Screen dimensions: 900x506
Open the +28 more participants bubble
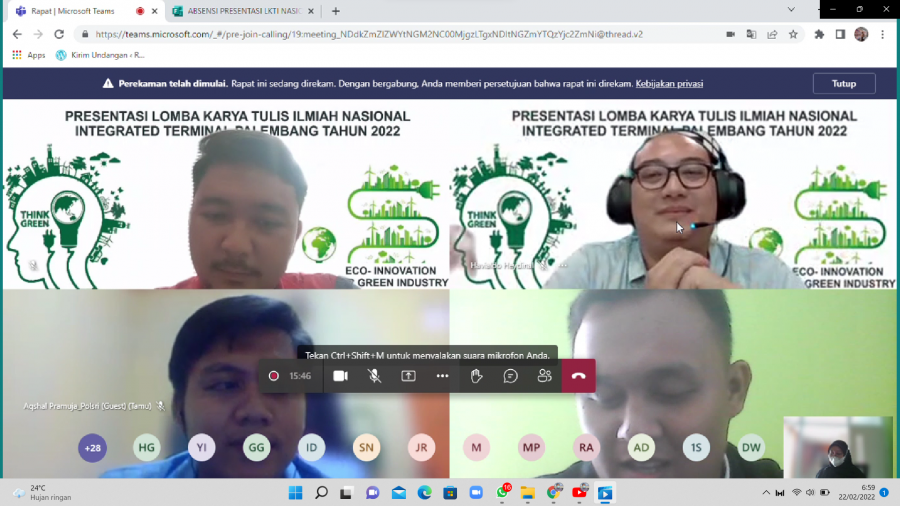pyautogui.click(x=92, y=447)
